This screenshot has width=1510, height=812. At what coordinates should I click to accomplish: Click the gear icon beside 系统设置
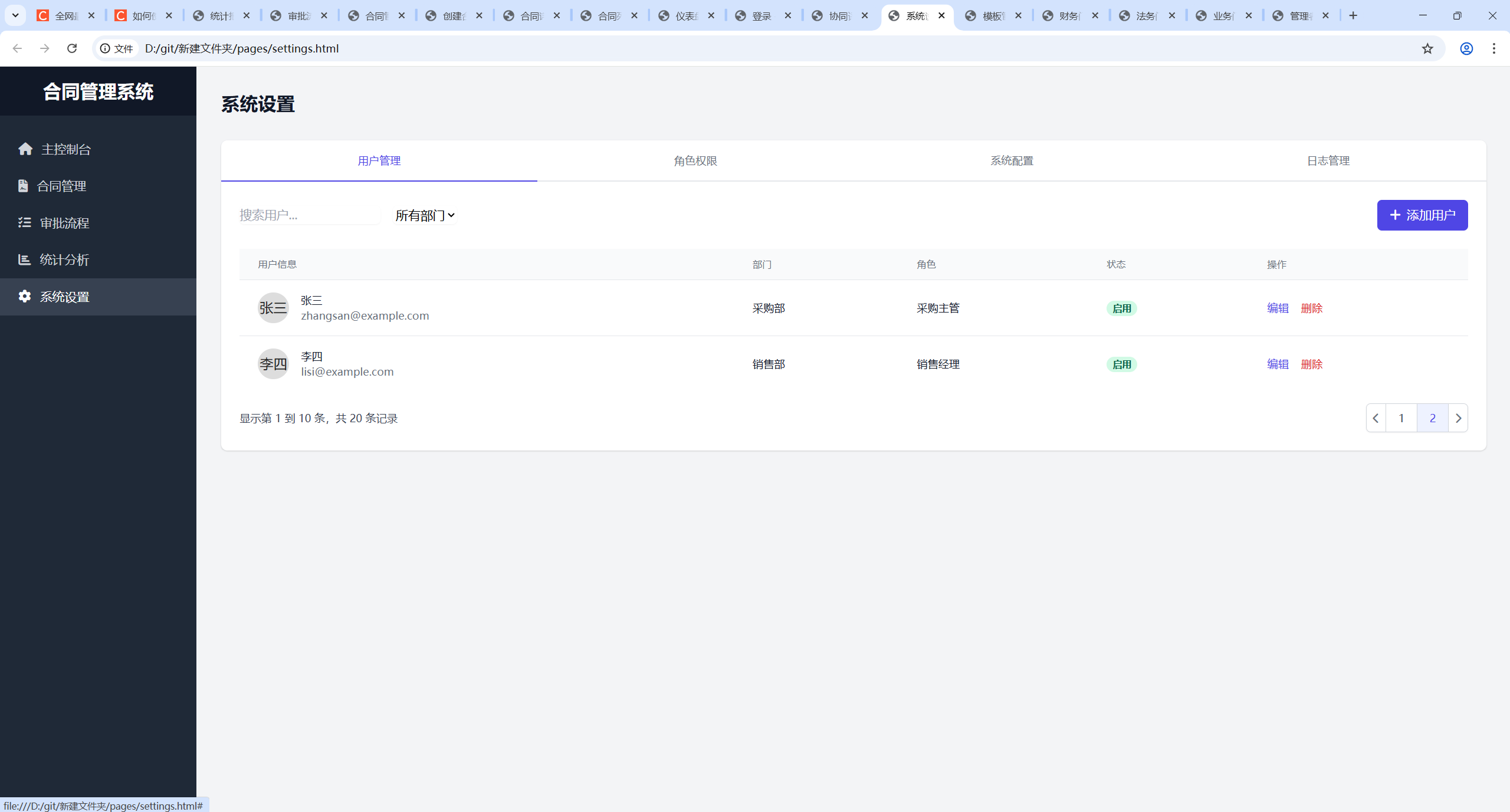point(24,297)
